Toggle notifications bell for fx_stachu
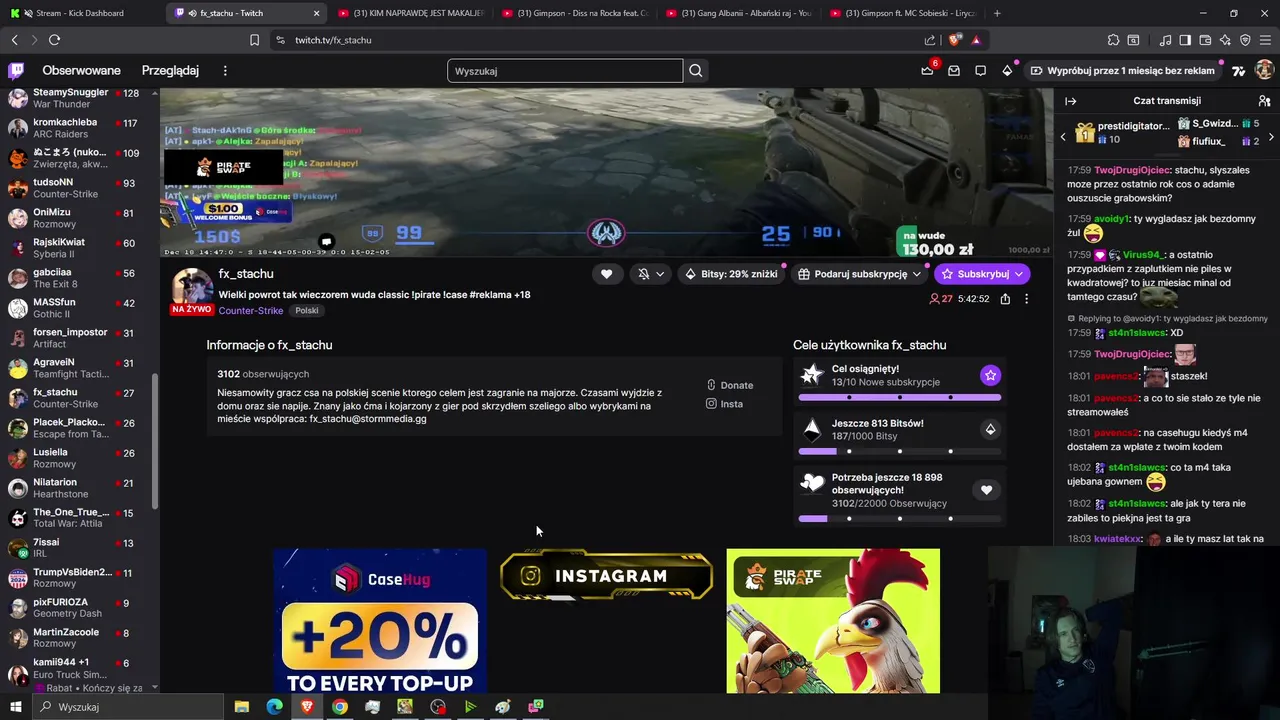Image resolution: width=1280 pixels, height=720 pixels. [643, 274]
